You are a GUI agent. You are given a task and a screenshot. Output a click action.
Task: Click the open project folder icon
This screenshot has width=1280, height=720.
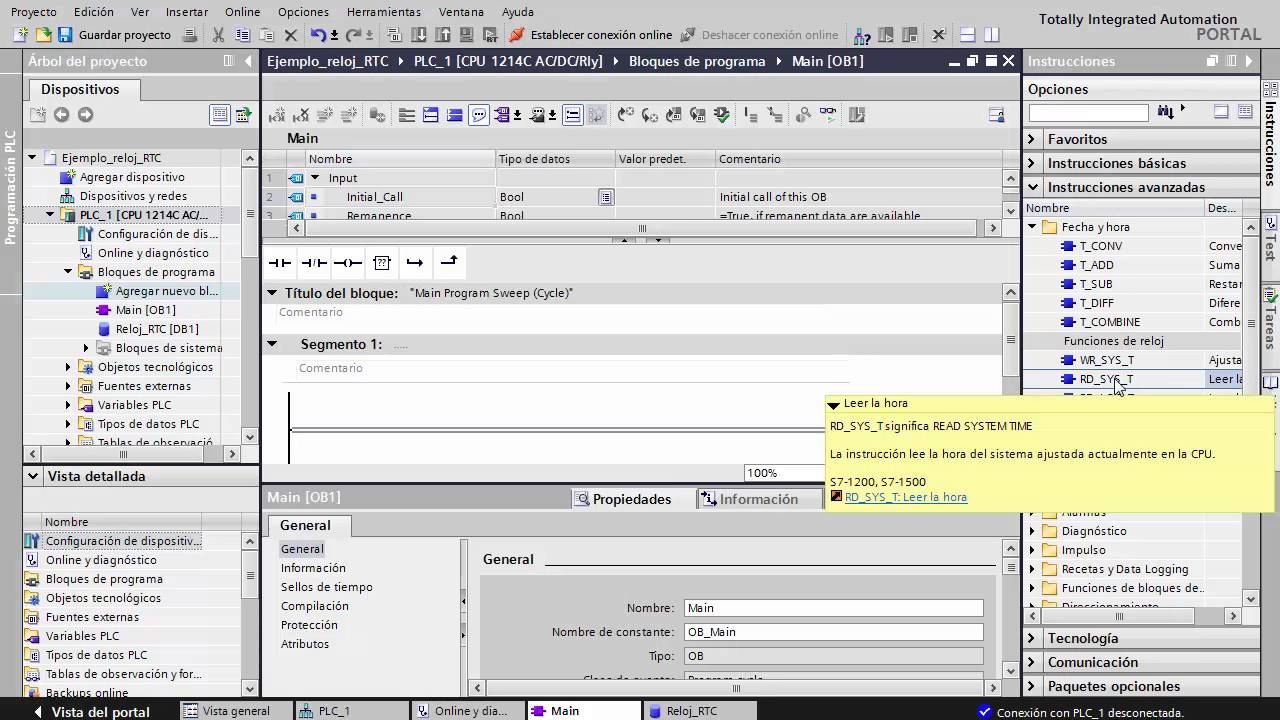point(43,35)
